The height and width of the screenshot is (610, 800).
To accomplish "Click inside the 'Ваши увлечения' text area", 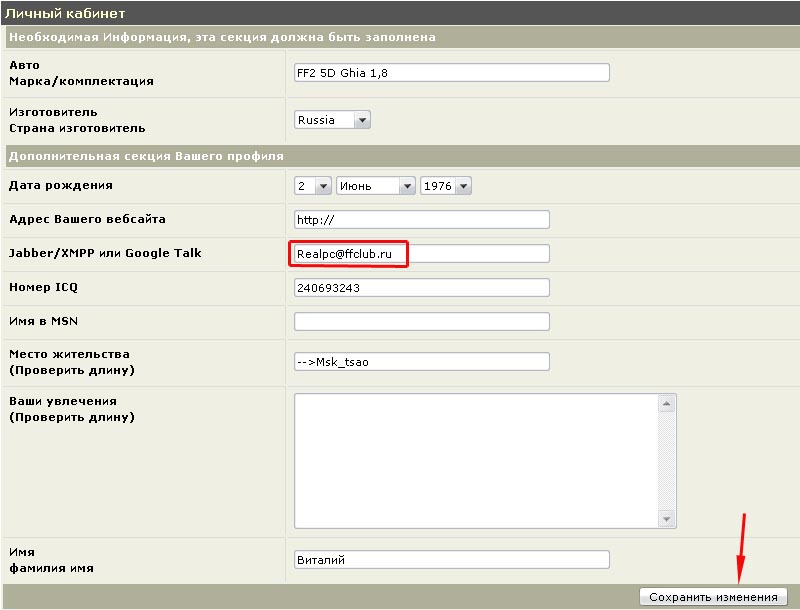I will [x=477, y=461].
